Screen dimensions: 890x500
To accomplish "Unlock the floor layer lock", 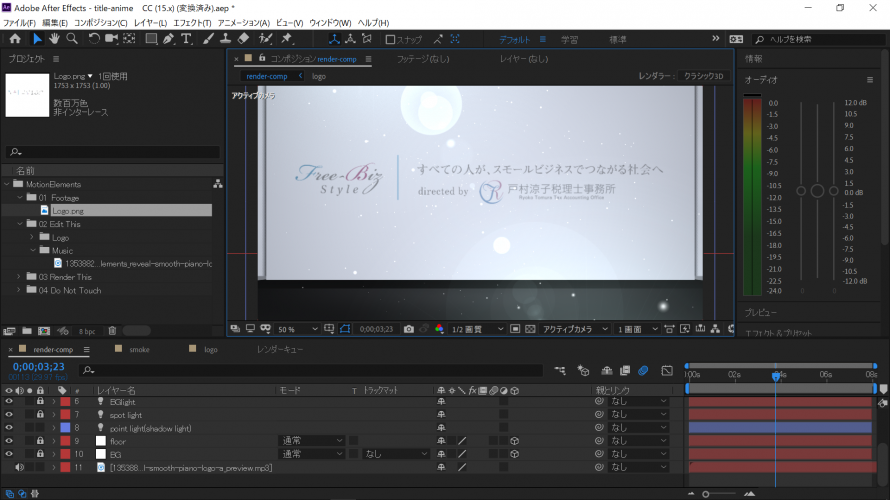I will point(40,441).
